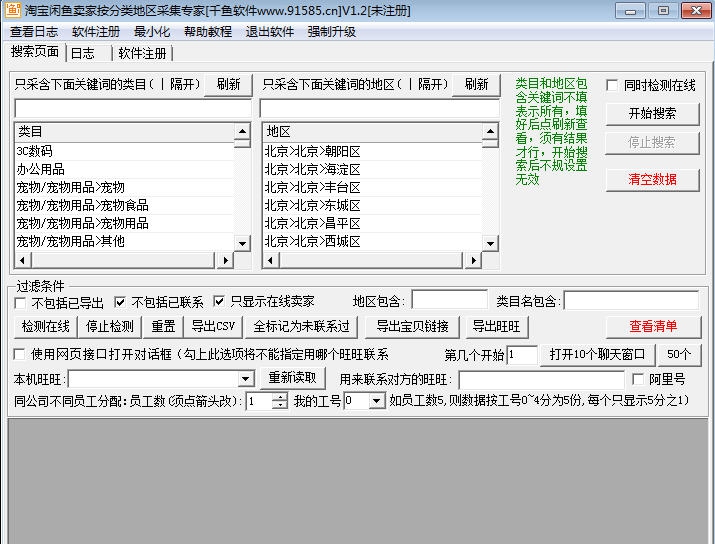Select 北京>北京>昌平区 region row
This screenshot has width=715, height=544.
372,223
